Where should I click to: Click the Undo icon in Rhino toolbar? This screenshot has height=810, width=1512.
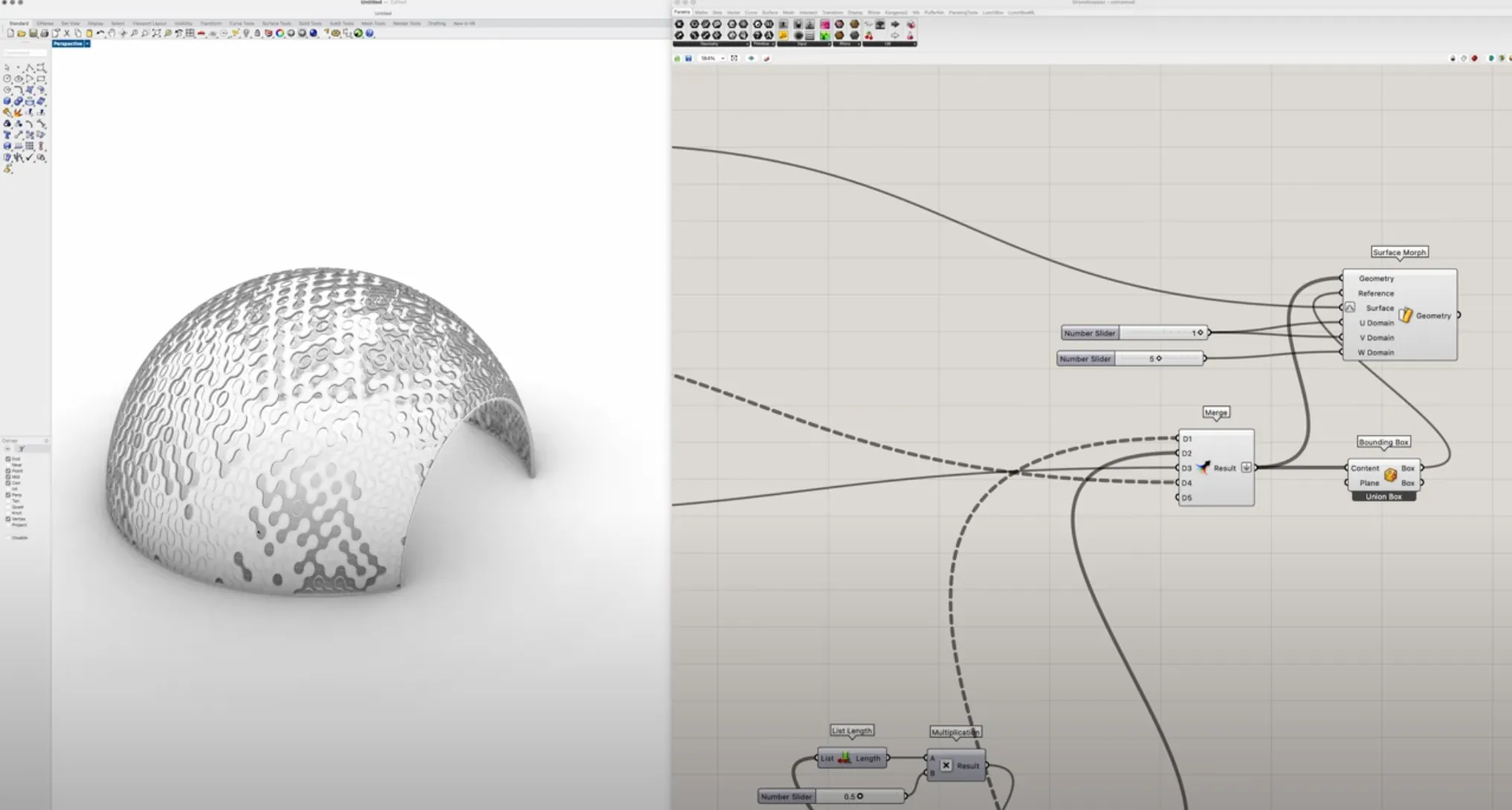pos(101,34)
